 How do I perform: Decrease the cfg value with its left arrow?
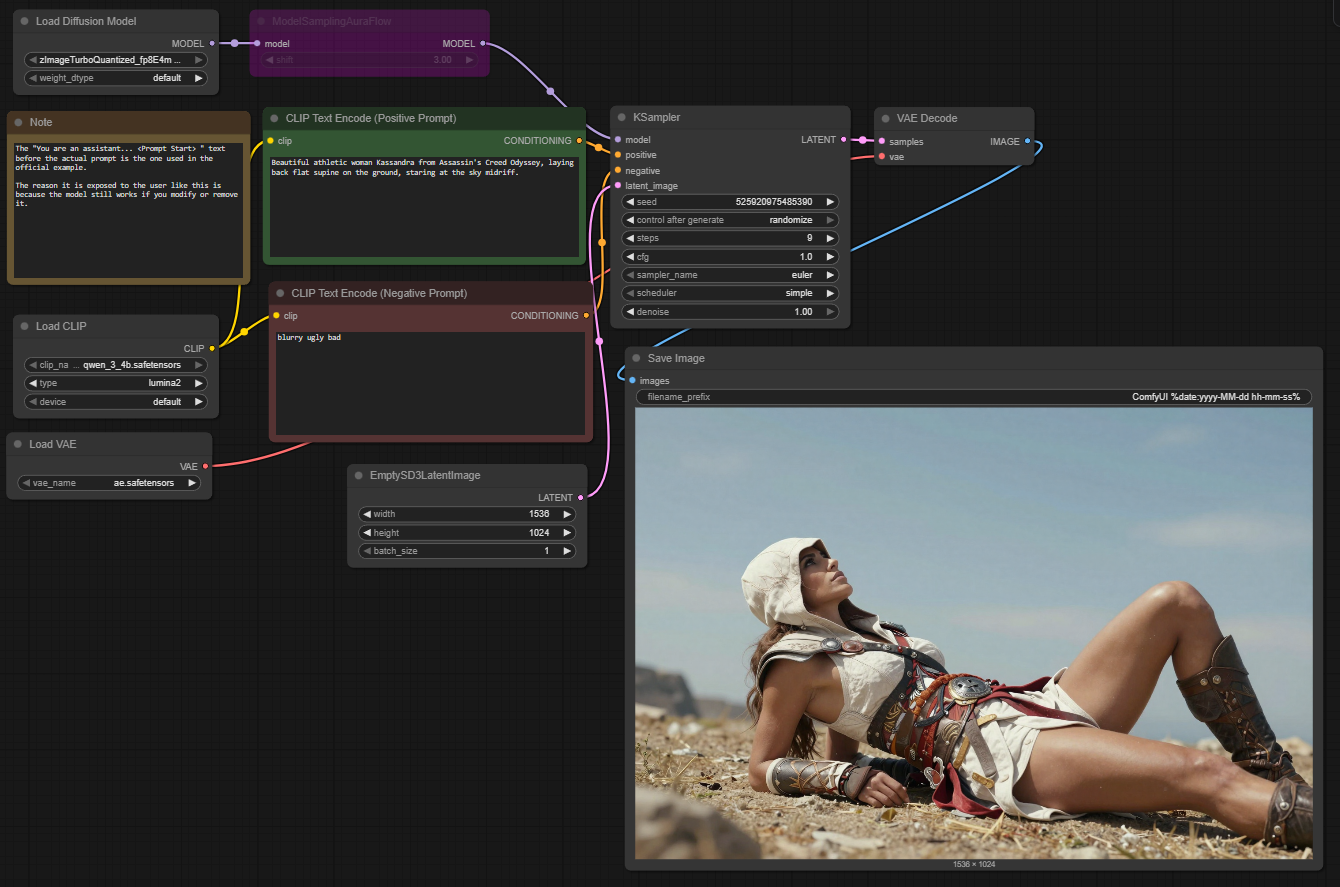tap(630, 257)
